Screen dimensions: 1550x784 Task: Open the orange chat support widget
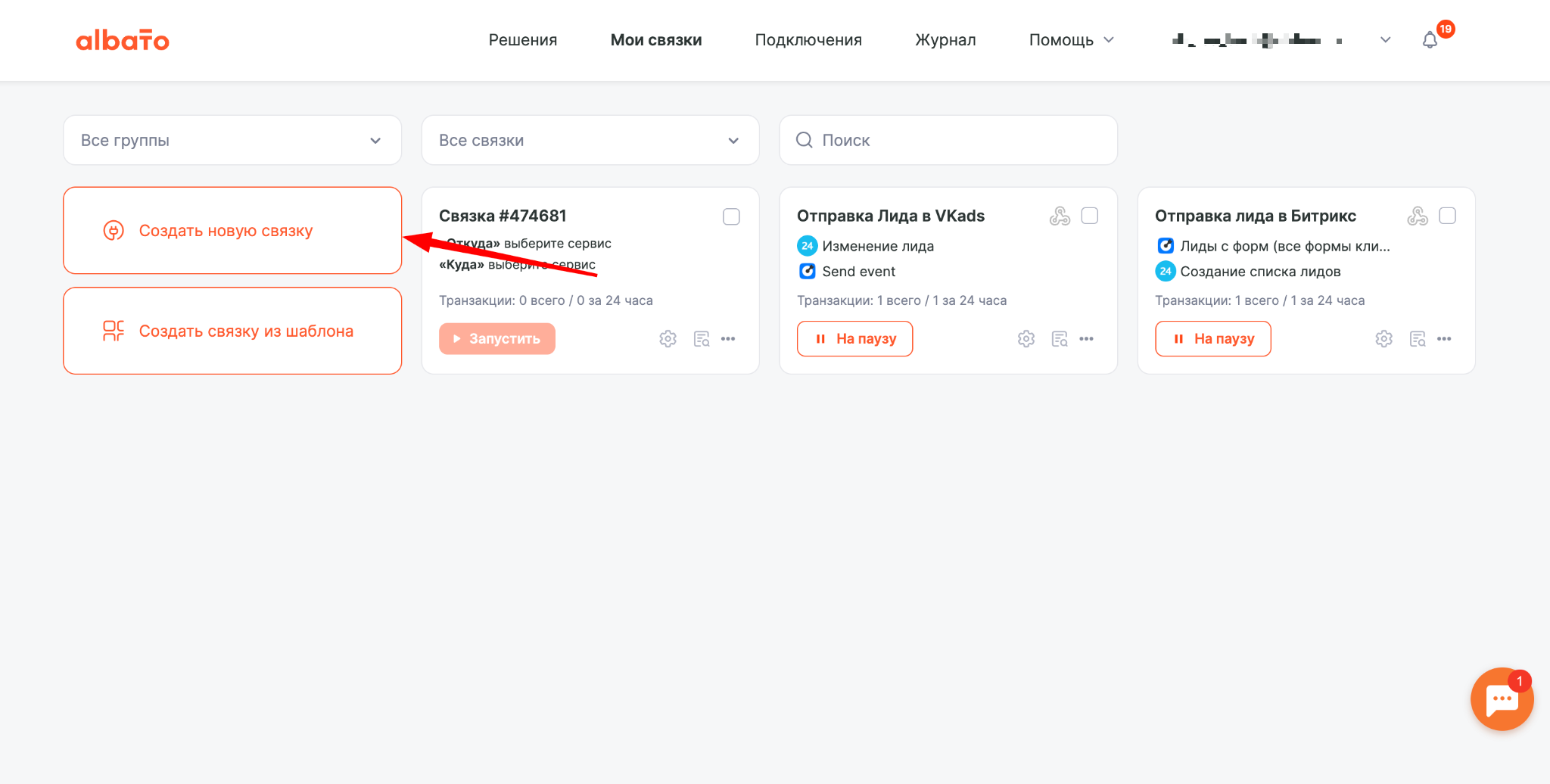pyautogui.click(x=1502, y=699)
